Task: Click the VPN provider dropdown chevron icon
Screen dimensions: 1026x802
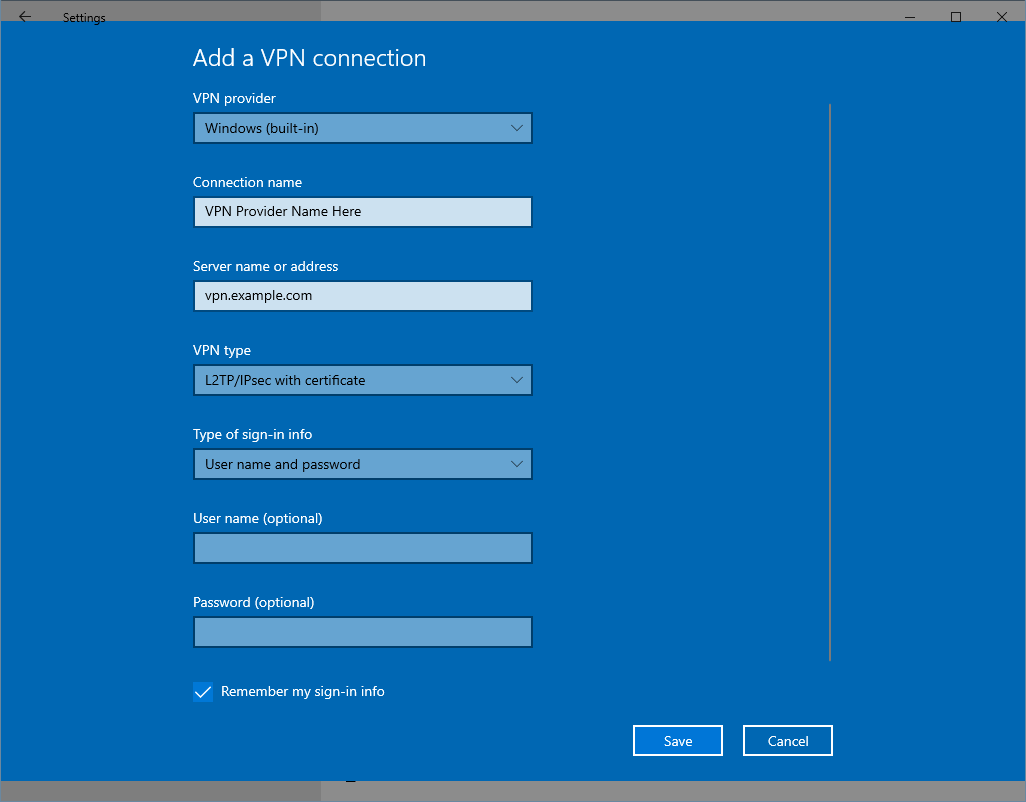Action: pos(517,128)
